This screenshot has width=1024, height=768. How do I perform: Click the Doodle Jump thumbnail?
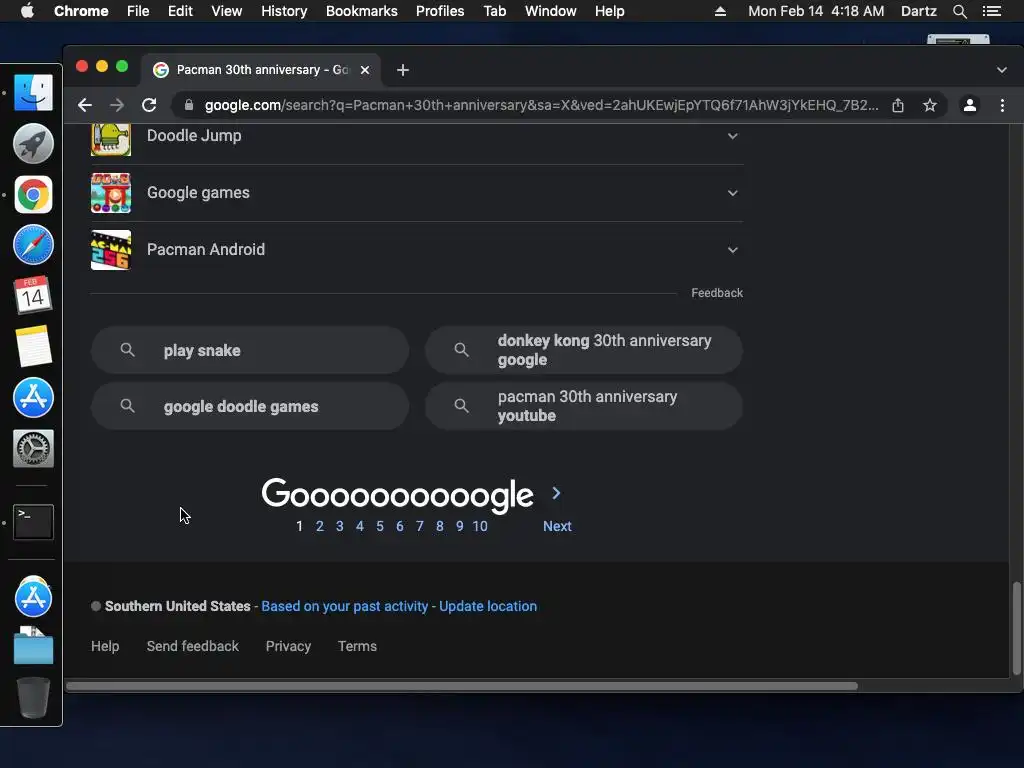click(111, 138)
